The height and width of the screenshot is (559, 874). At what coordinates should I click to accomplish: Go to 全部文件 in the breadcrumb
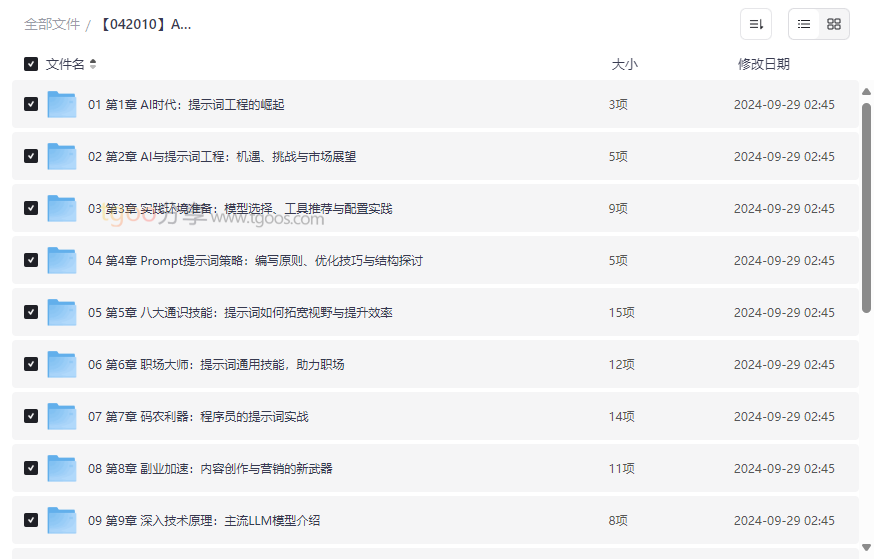pyautogui.click(x=52, y=24)
